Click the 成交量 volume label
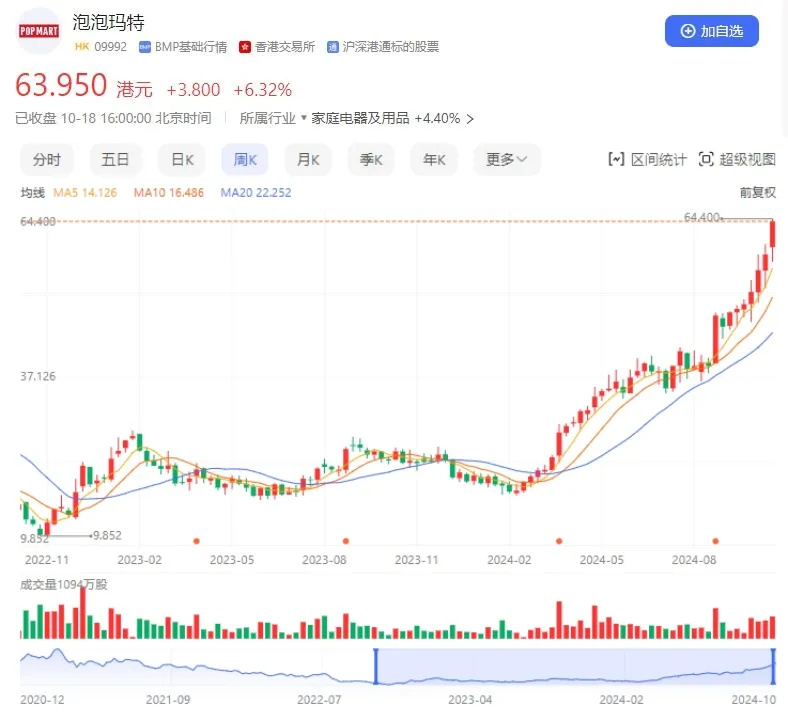788x721 pixels. tap(63, 585)
